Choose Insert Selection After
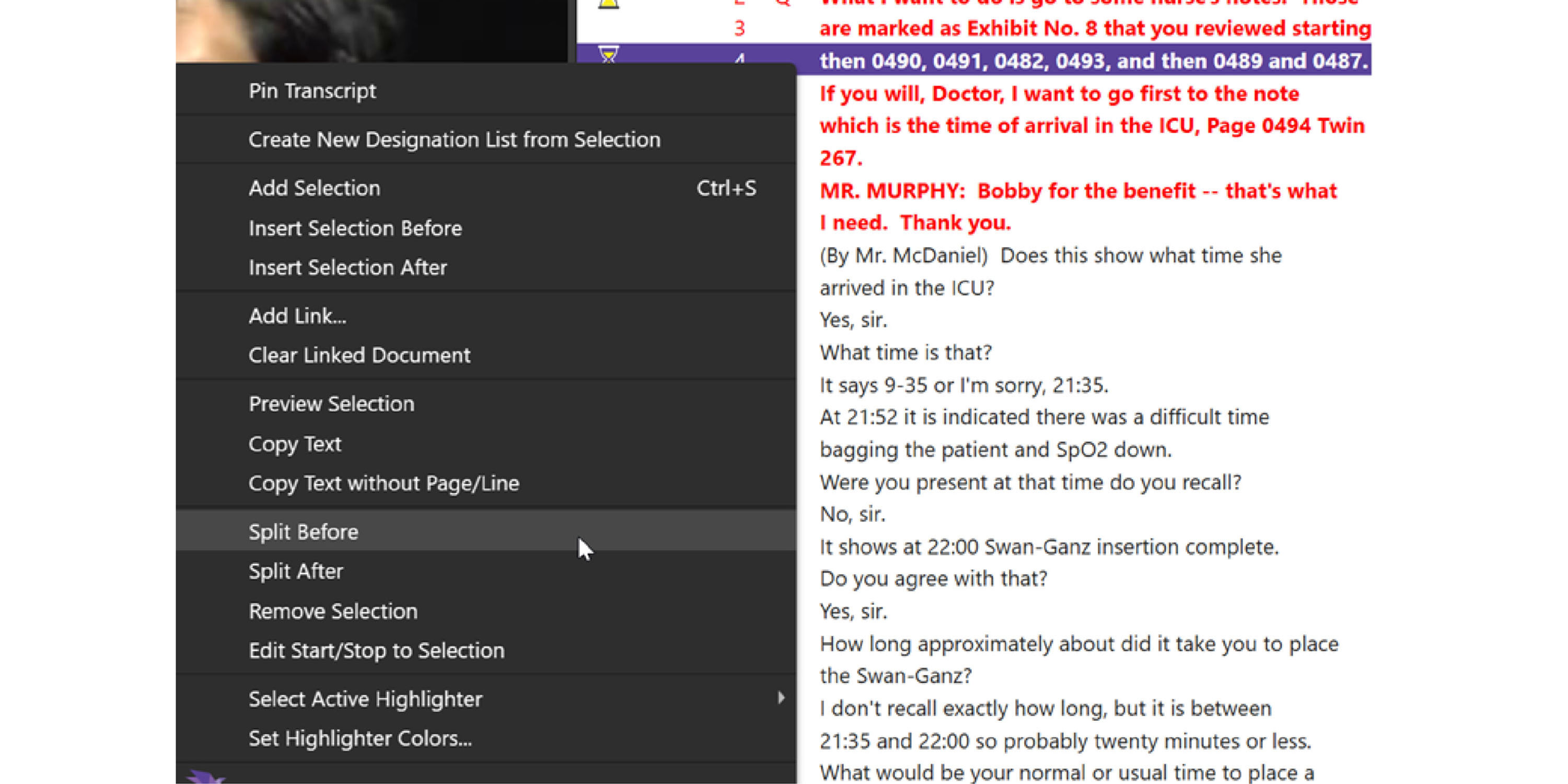 [347, 267]
